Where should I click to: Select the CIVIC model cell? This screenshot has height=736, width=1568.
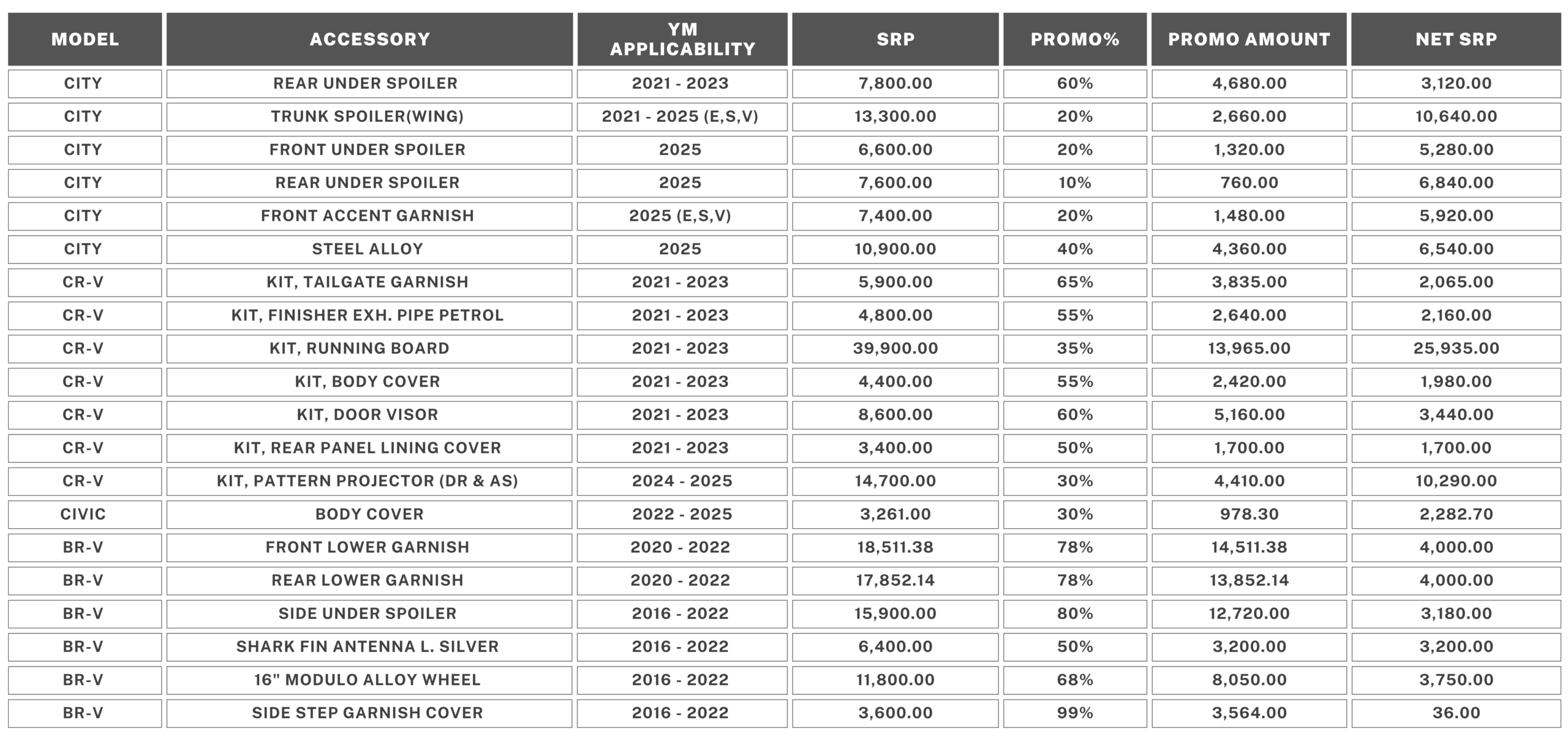tap(85, 514)
